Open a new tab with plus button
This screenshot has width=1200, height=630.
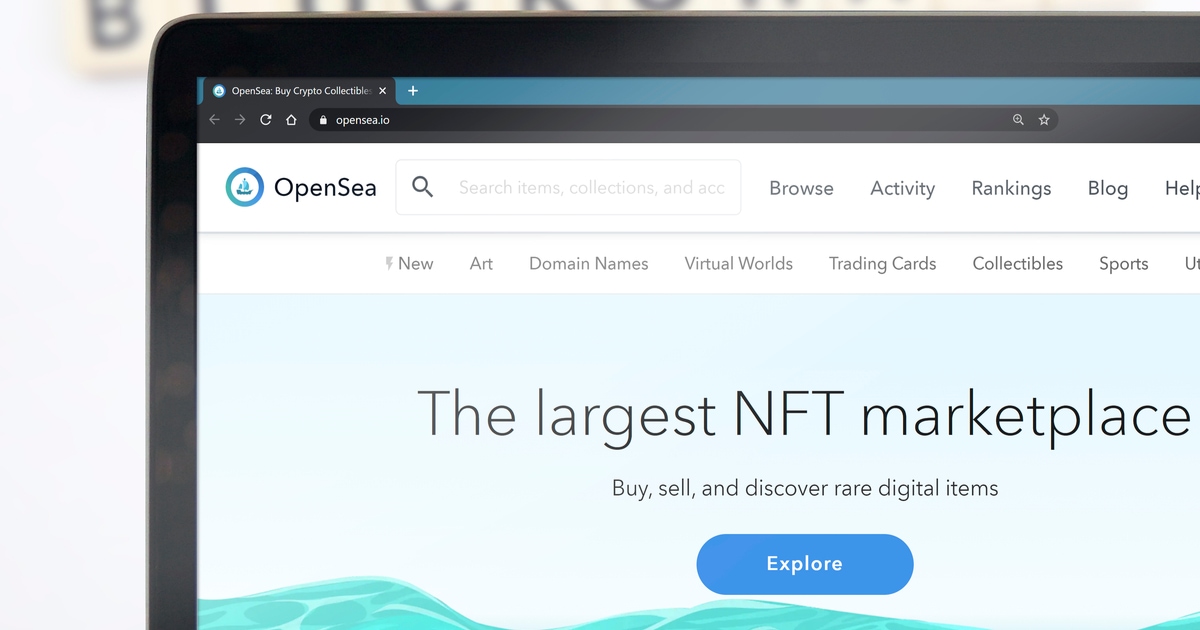click(x=413, y=91)
